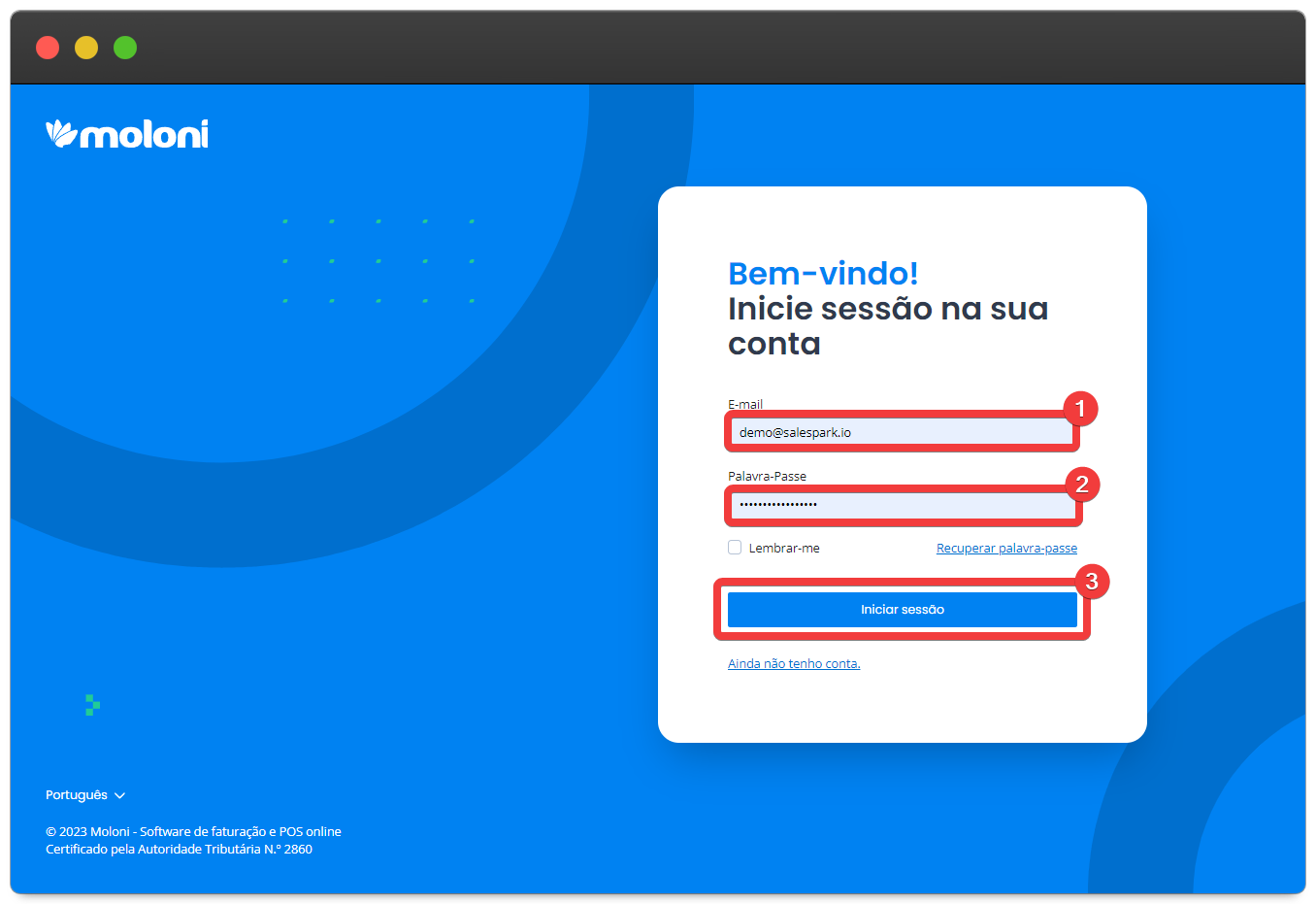
Task: Click the Moloni logo
Action: [127, 134]
